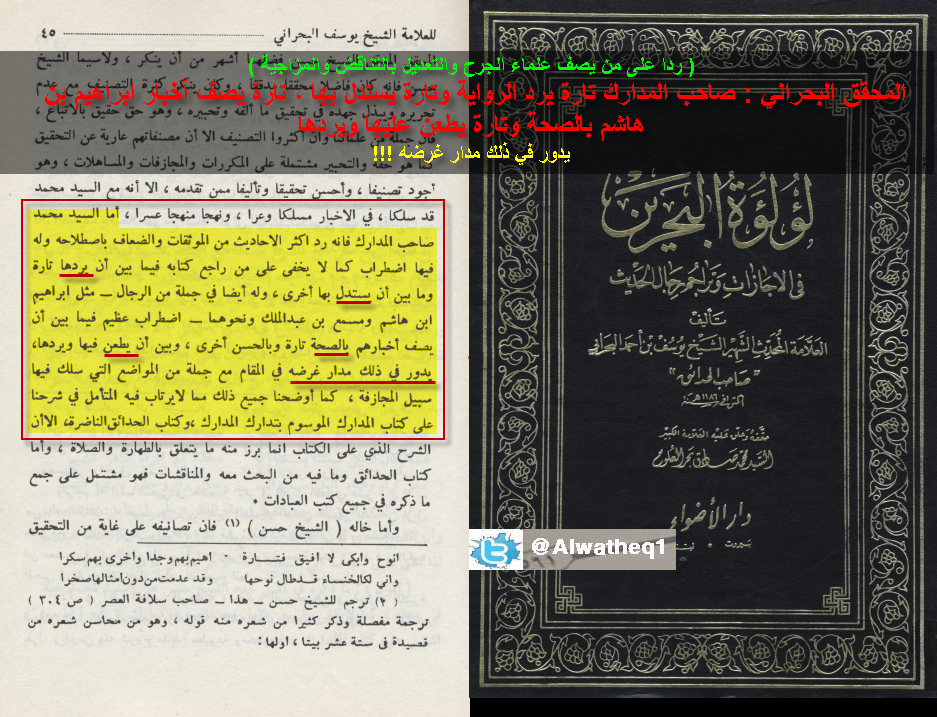The image size is (937, 717).
Task: Click the red heading starting 'المحقق البحراني : صاحب المدارك'
Action: [x=475, y=95]
